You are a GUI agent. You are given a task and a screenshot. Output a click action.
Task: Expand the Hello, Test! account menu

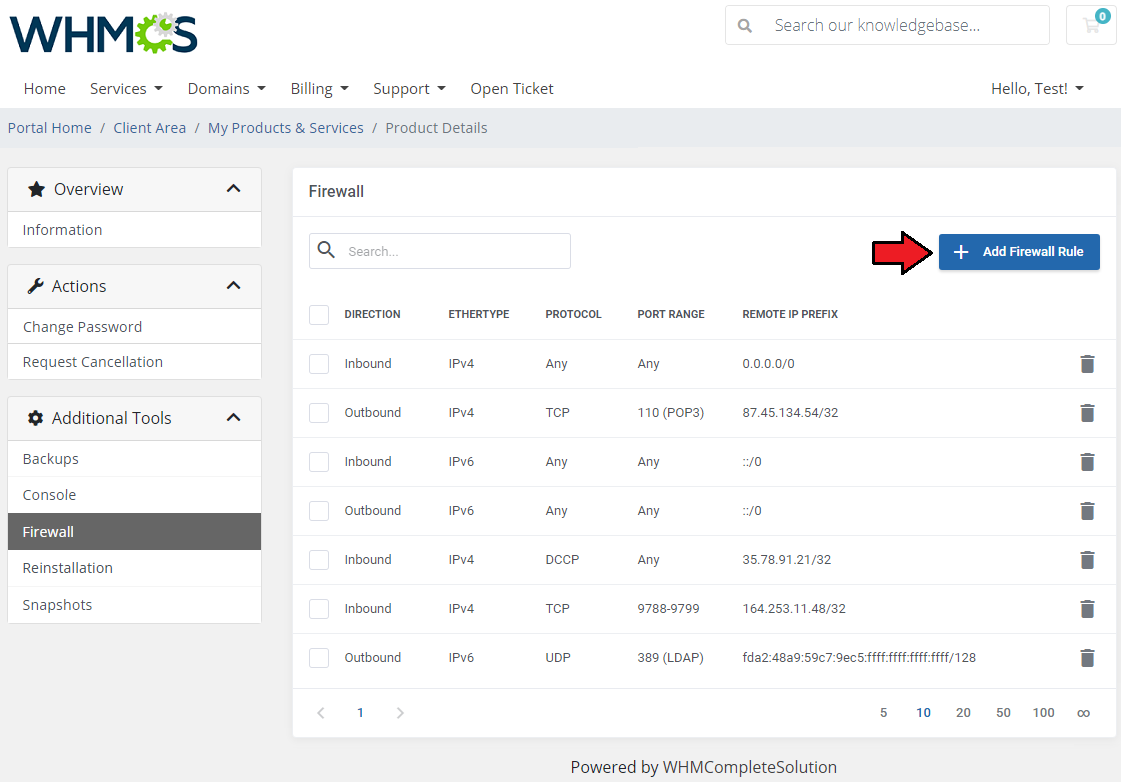pyautogui.click(x=1037, y=89)
